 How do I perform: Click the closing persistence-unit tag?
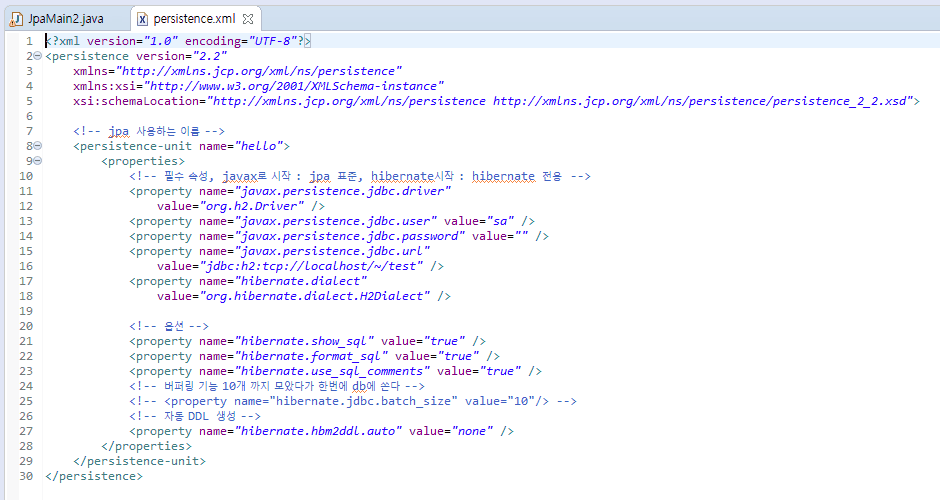pyautogui.click(x=139, y=460)
